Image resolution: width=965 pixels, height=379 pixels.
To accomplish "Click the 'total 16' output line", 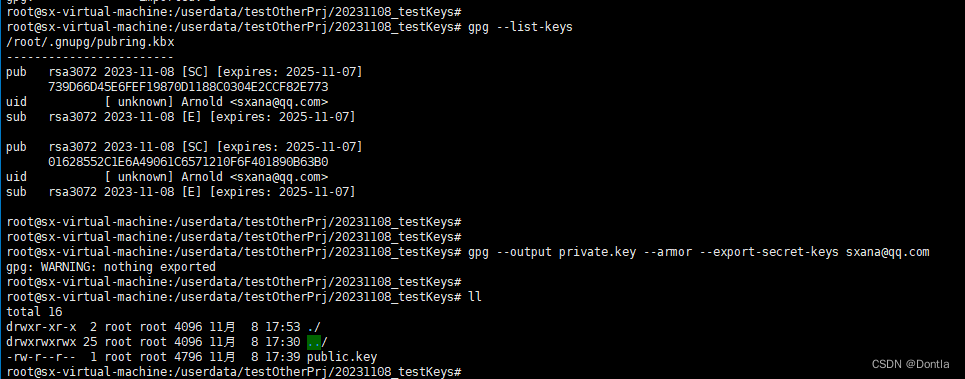I will click(x=34, y=312).
